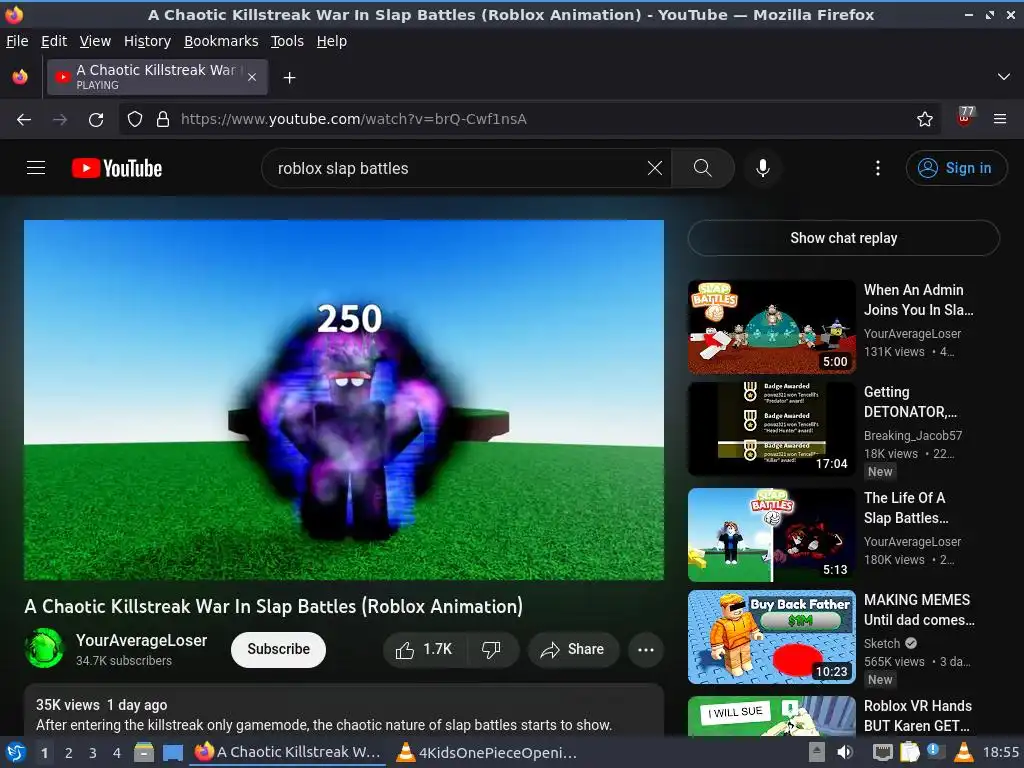
Task: Click the video player to pause playback
Action: tap(344, 400)
